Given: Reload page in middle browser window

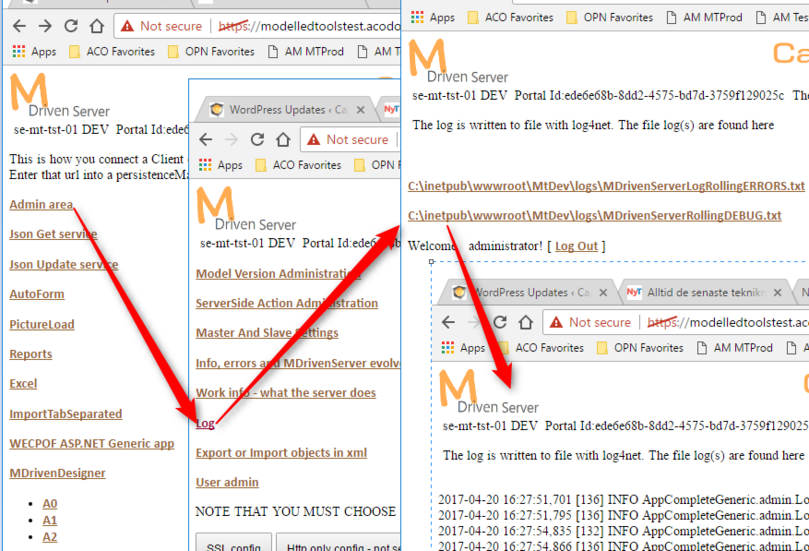Looking at the screenshot, I should 257,139.
